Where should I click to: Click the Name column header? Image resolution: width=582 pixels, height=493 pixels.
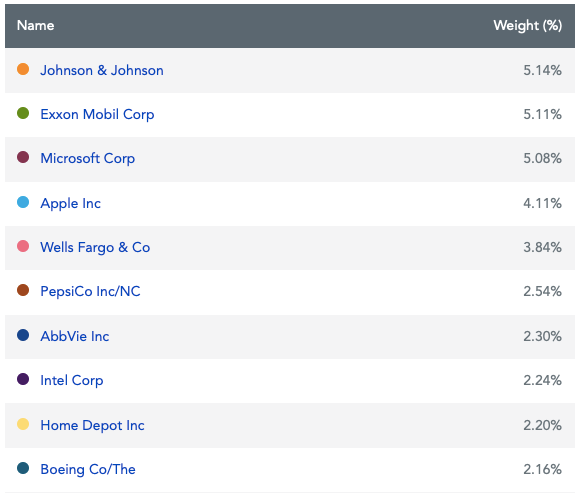click(36, 26)
